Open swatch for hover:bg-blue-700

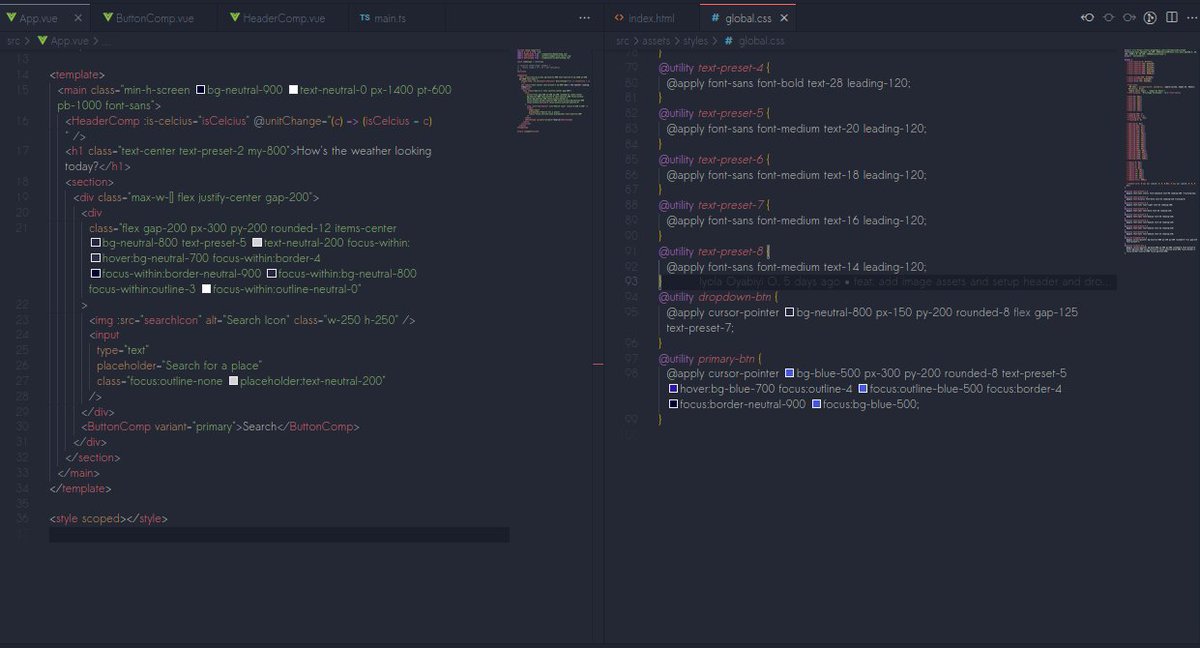point(673,389)
